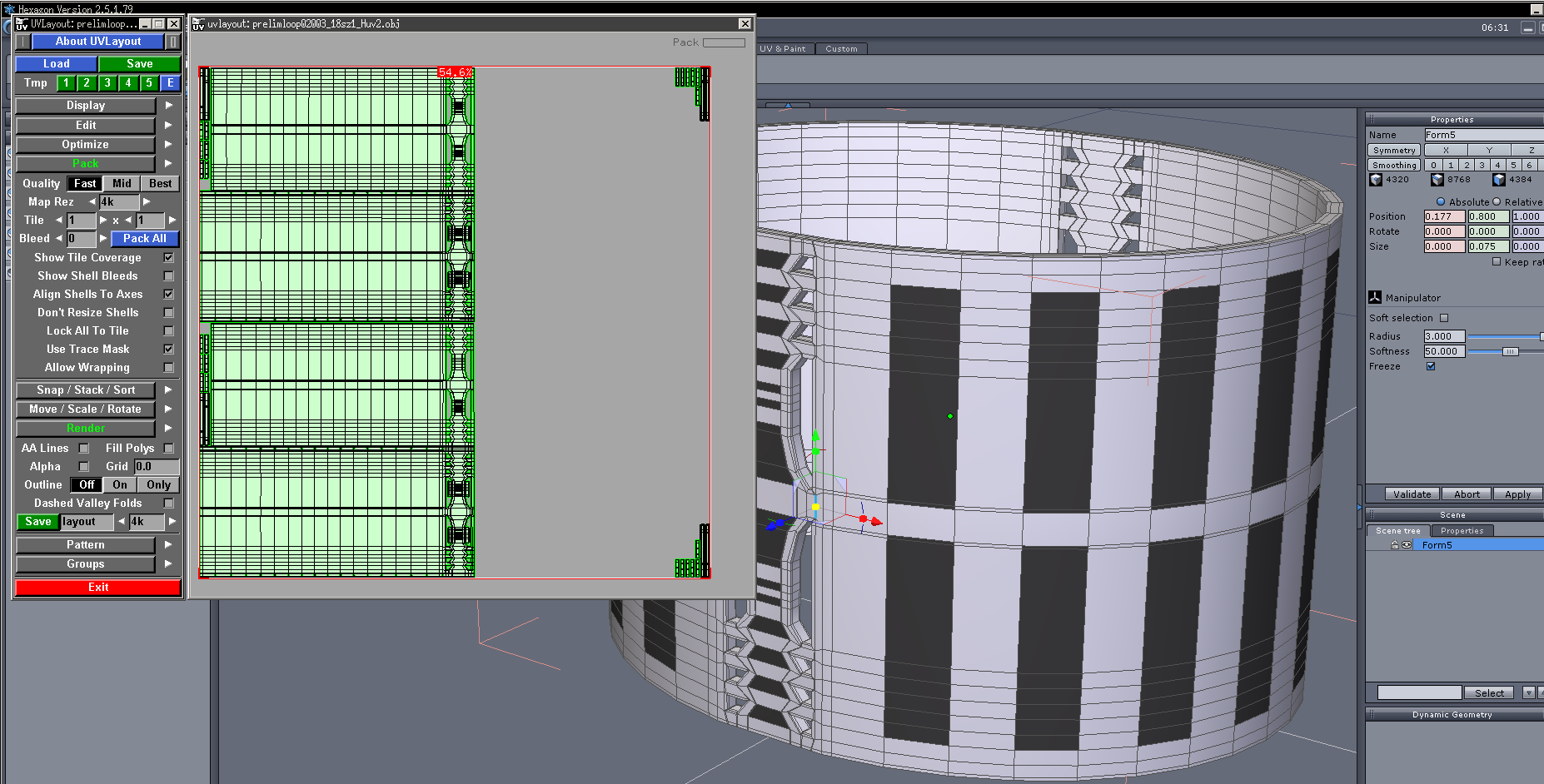Image resolution: width=1544 pixels, height=784 pixels.
Task: Click the grip button left of About UVLayout
Action: click(x=23, y=42)
